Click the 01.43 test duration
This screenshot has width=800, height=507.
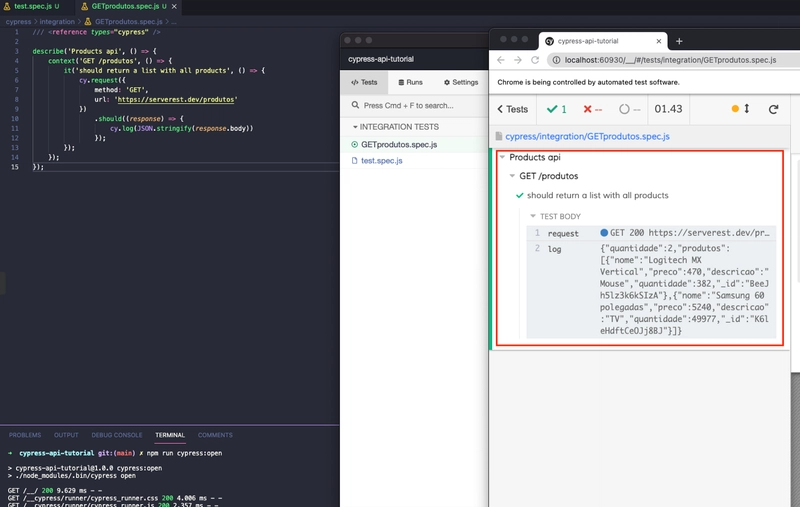coord(668,109)
